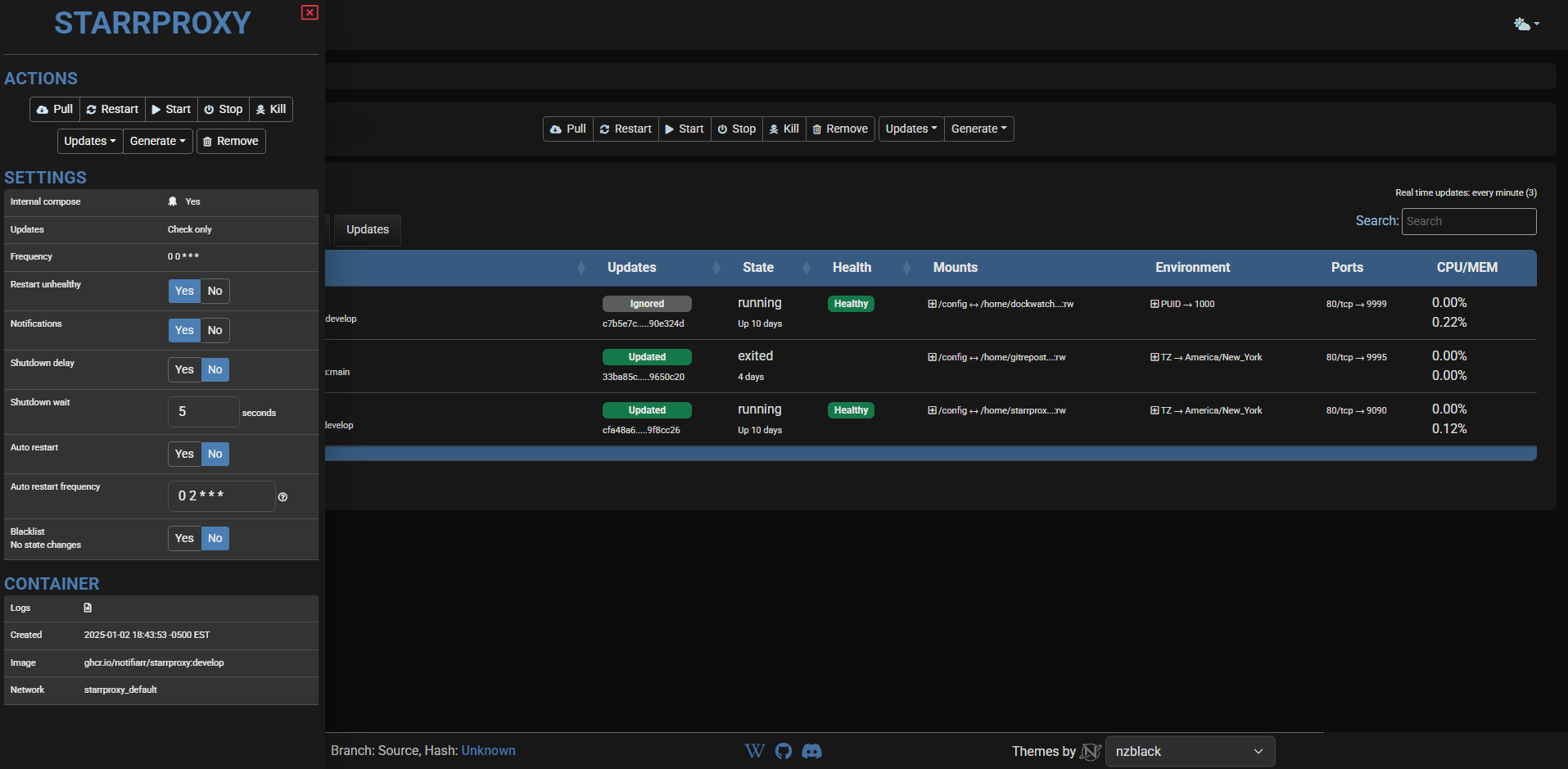Screen dimensions: 1568x769
Task: Enable Shutdown delay with Yes
Action: 184,369
